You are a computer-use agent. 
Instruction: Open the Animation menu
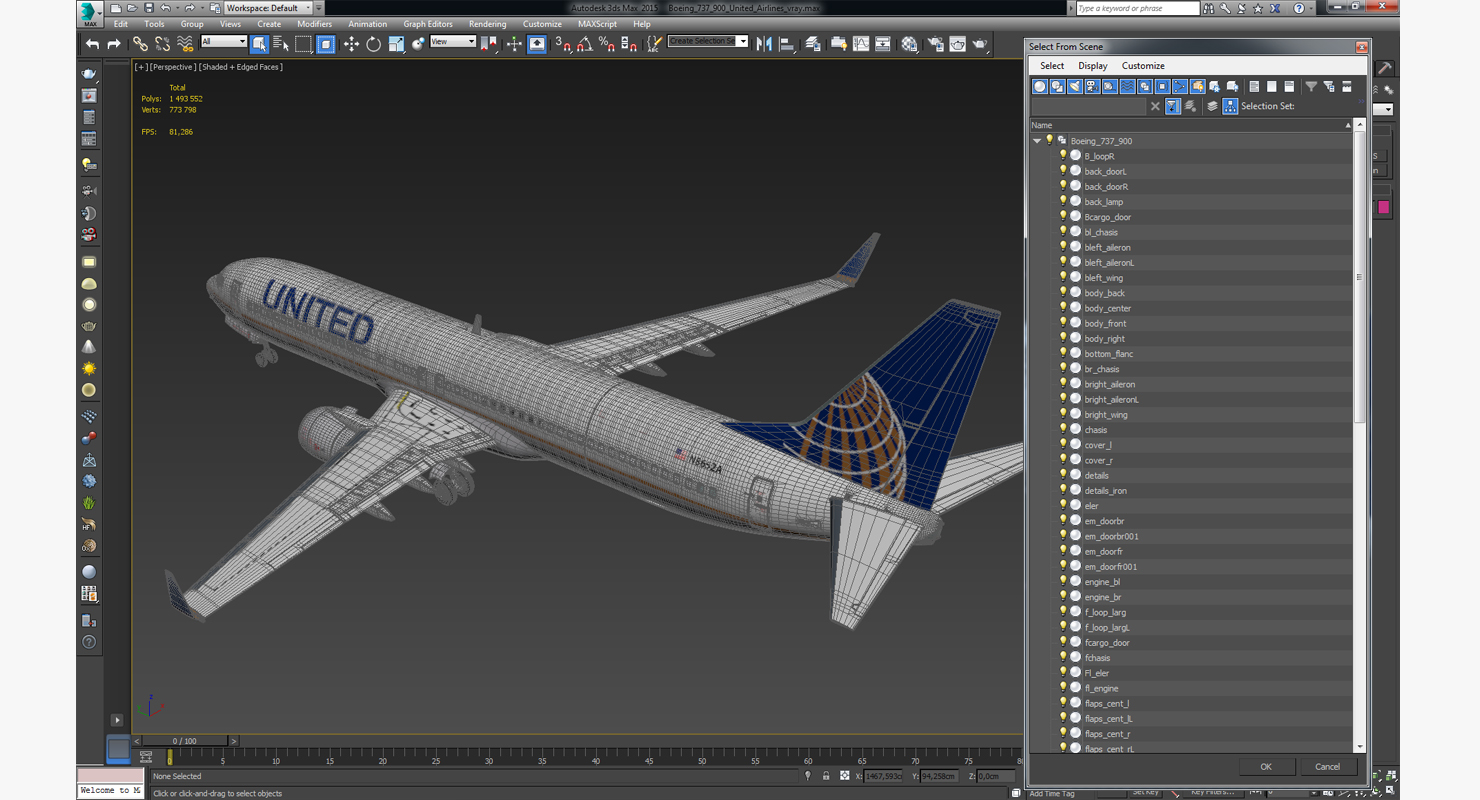click(367, 24)
